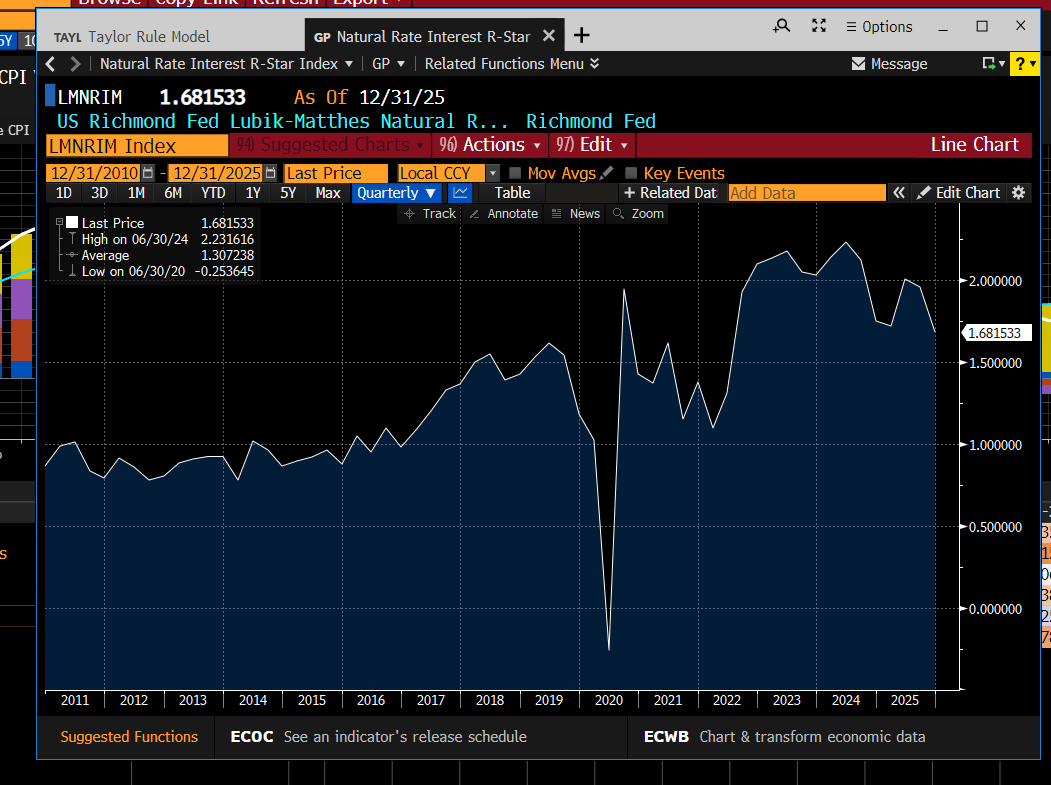Viewport: 1051px width, 785px height.
Task: Activate the Annotate tool
Action: [x=503, y=214]
